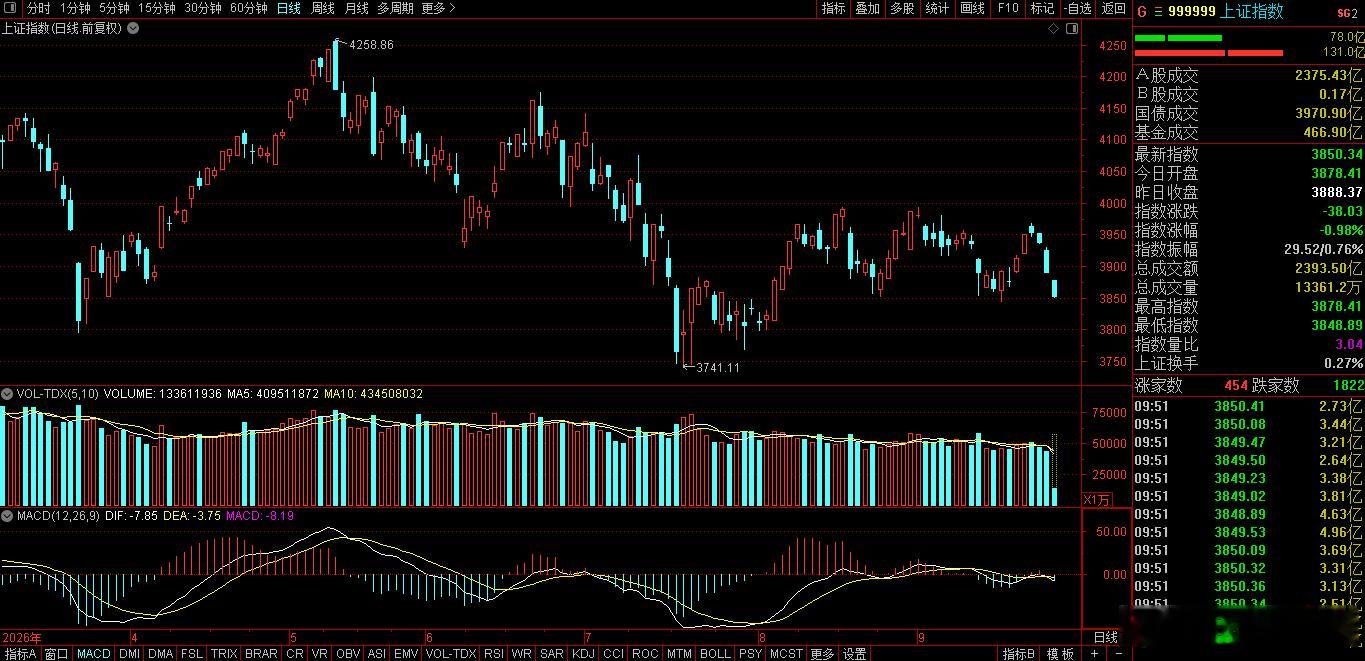Open the 日线 period selector beside the date axis
1365x661 pixels.
(x=1106, y=637)
